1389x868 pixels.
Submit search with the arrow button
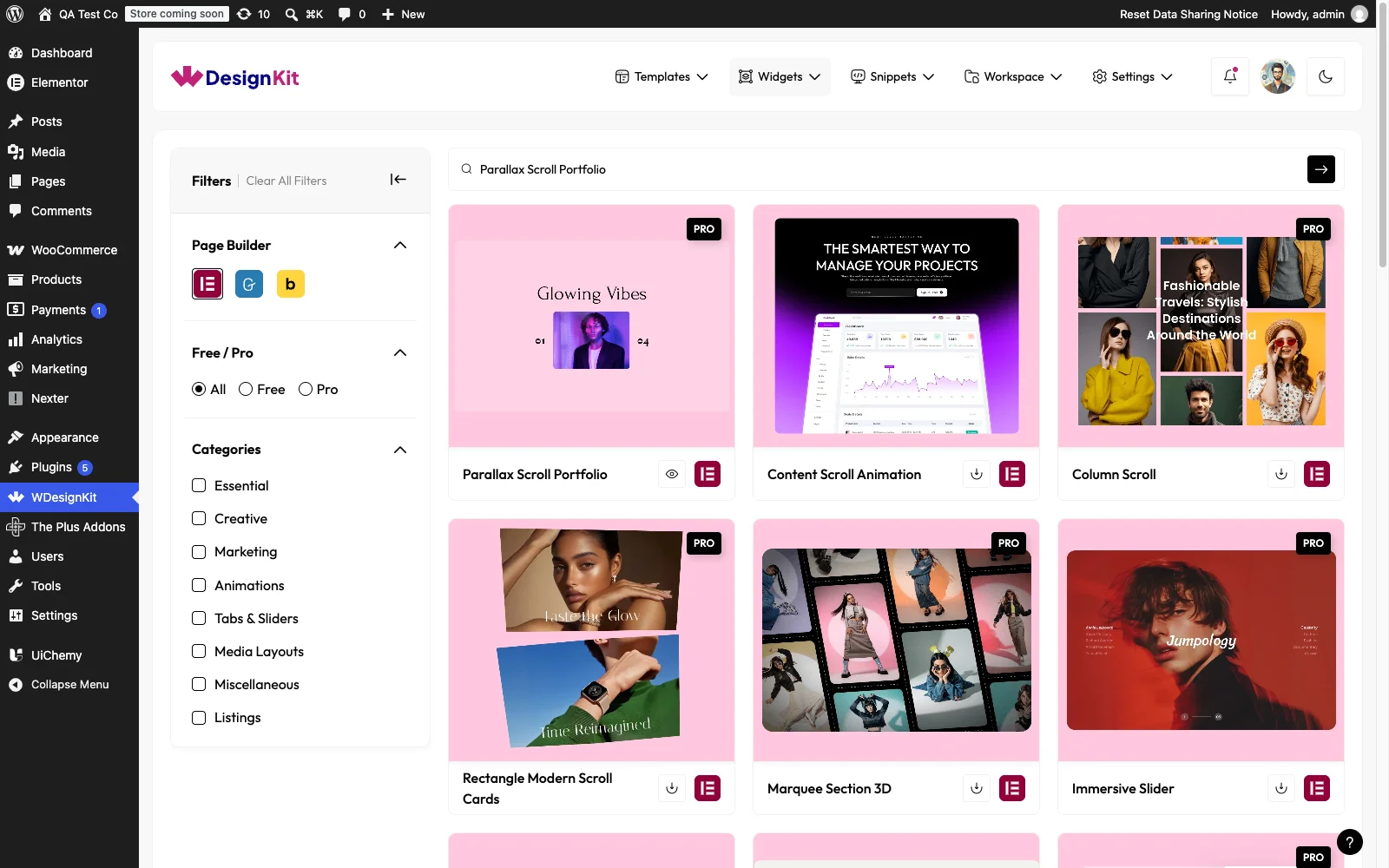[1321, 169]
